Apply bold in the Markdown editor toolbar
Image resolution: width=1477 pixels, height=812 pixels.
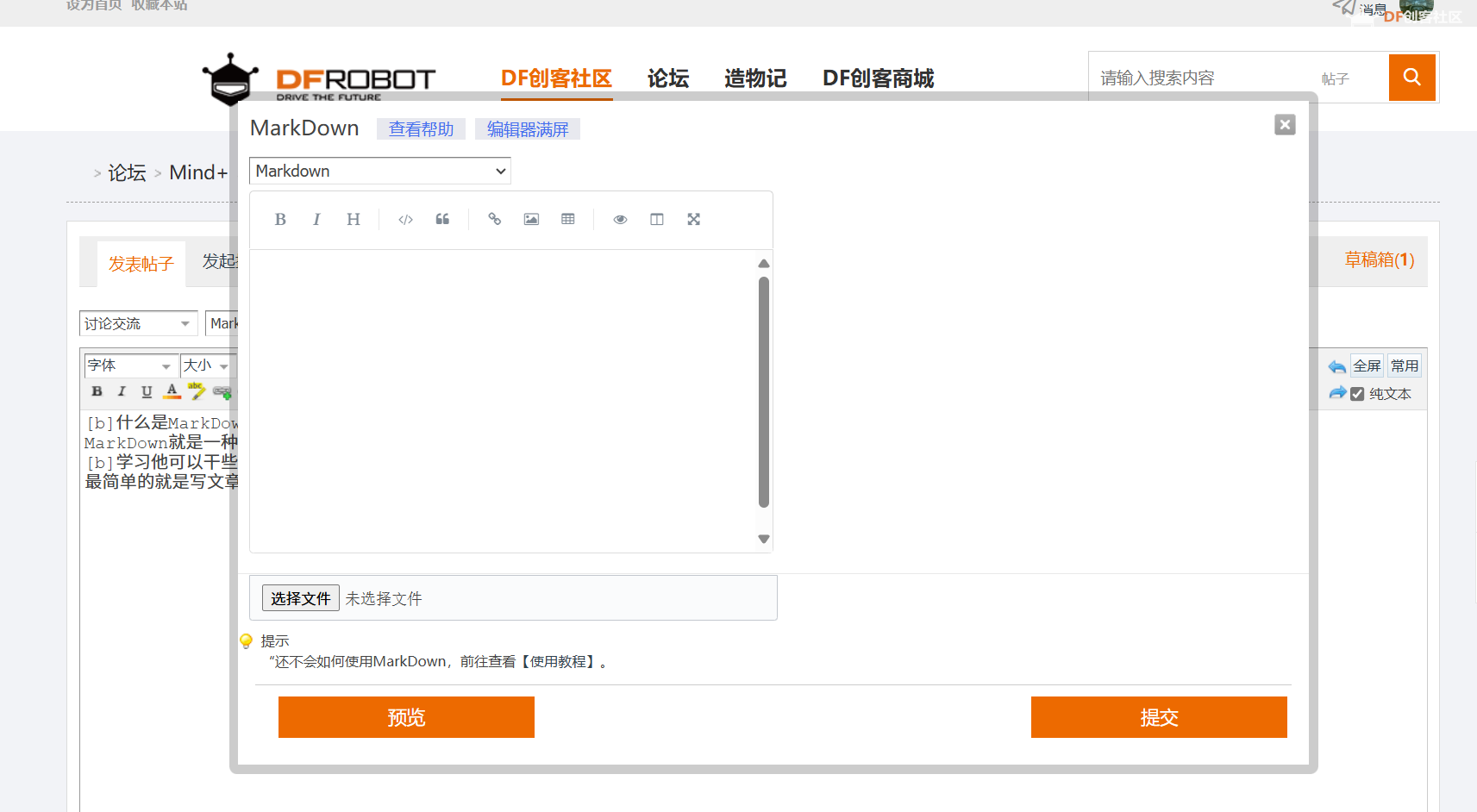tap(280, 220)
